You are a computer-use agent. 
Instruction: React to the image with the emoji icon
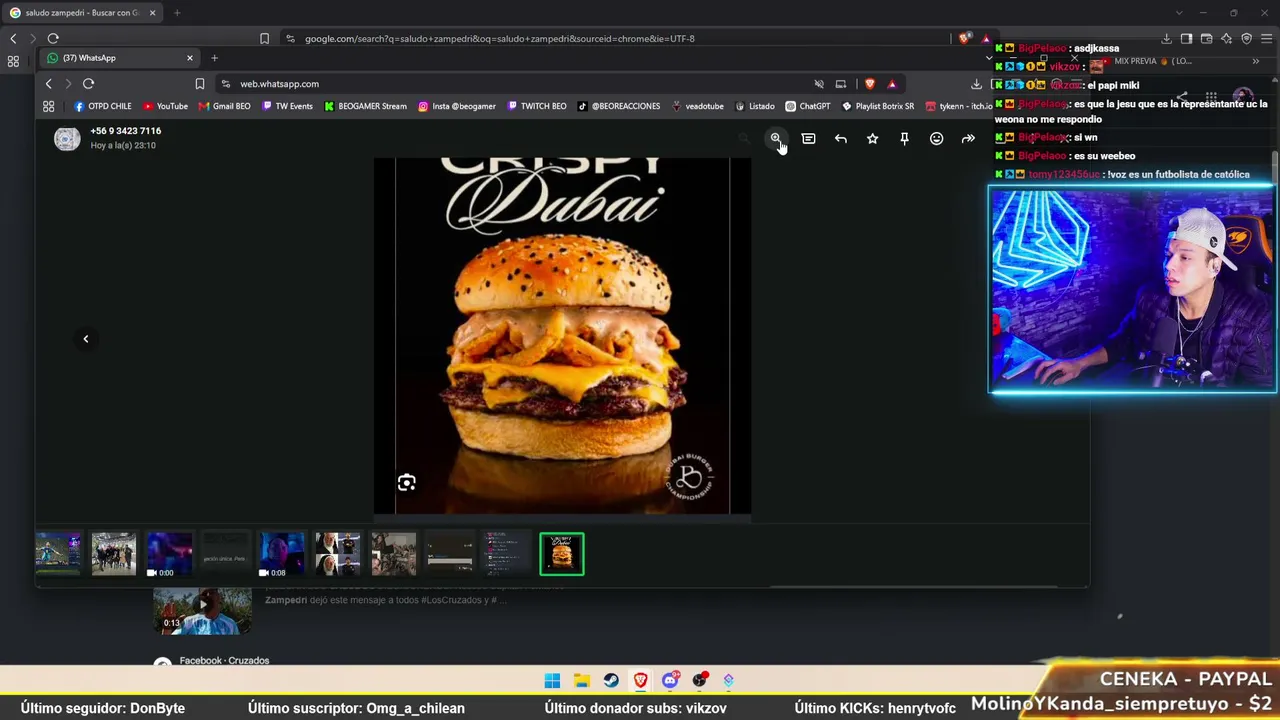click(936, 139)
